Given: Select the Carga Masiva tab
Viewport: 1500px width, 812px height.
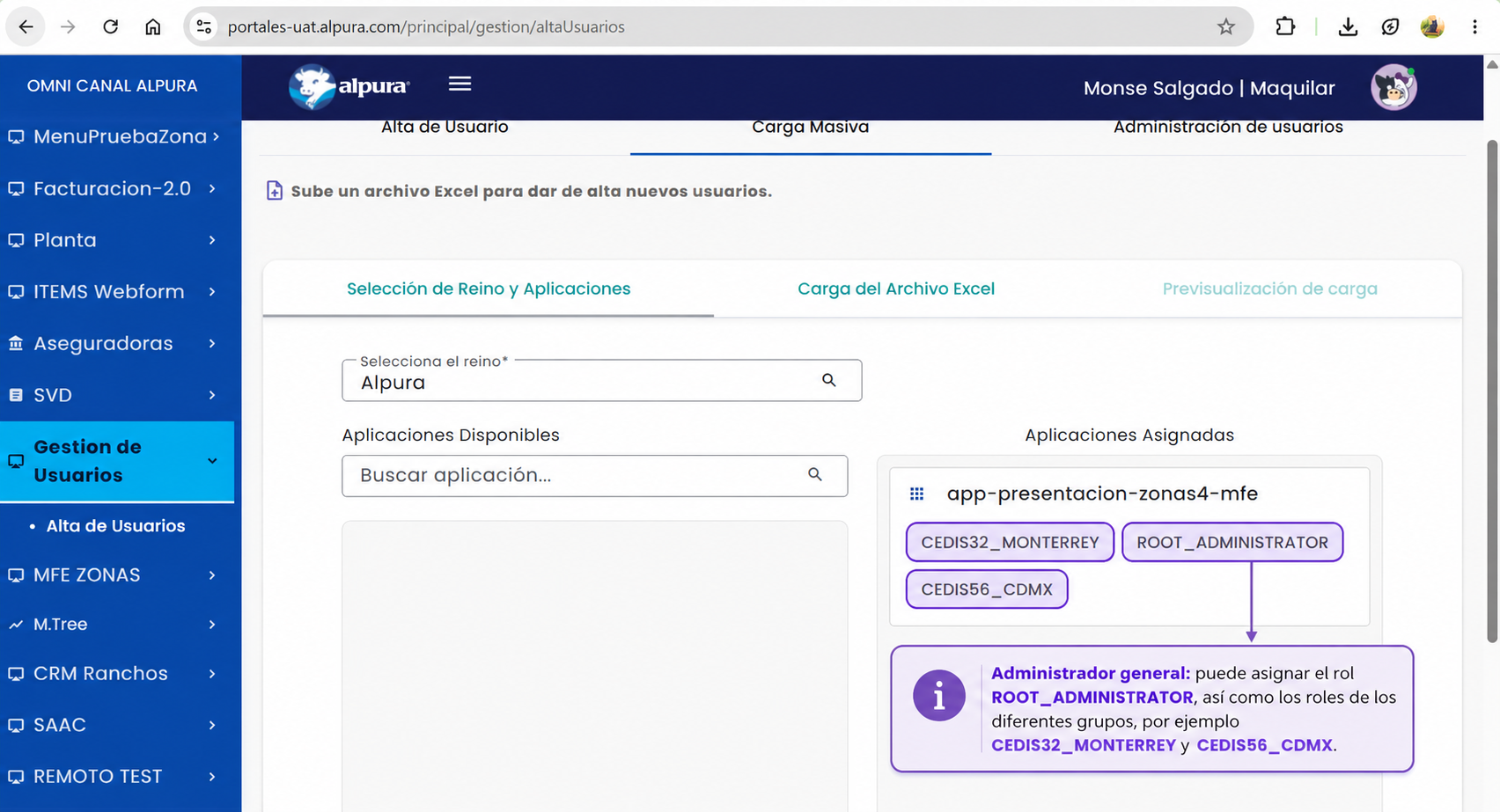Looking at the screenshot, I should coord(811,128).
